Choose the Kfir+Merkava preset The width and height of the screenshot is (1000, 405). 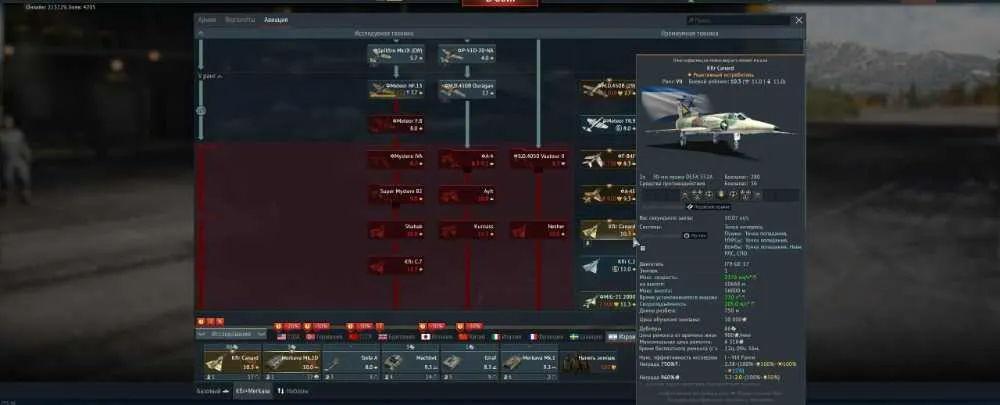click(x=252, y=391)
